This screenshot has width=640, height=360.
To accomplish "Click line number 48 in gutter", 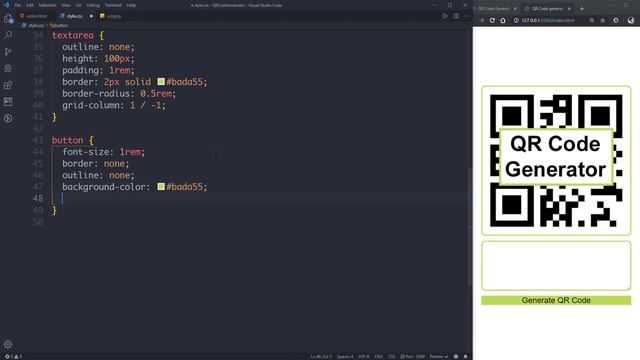I will point(38,198).
